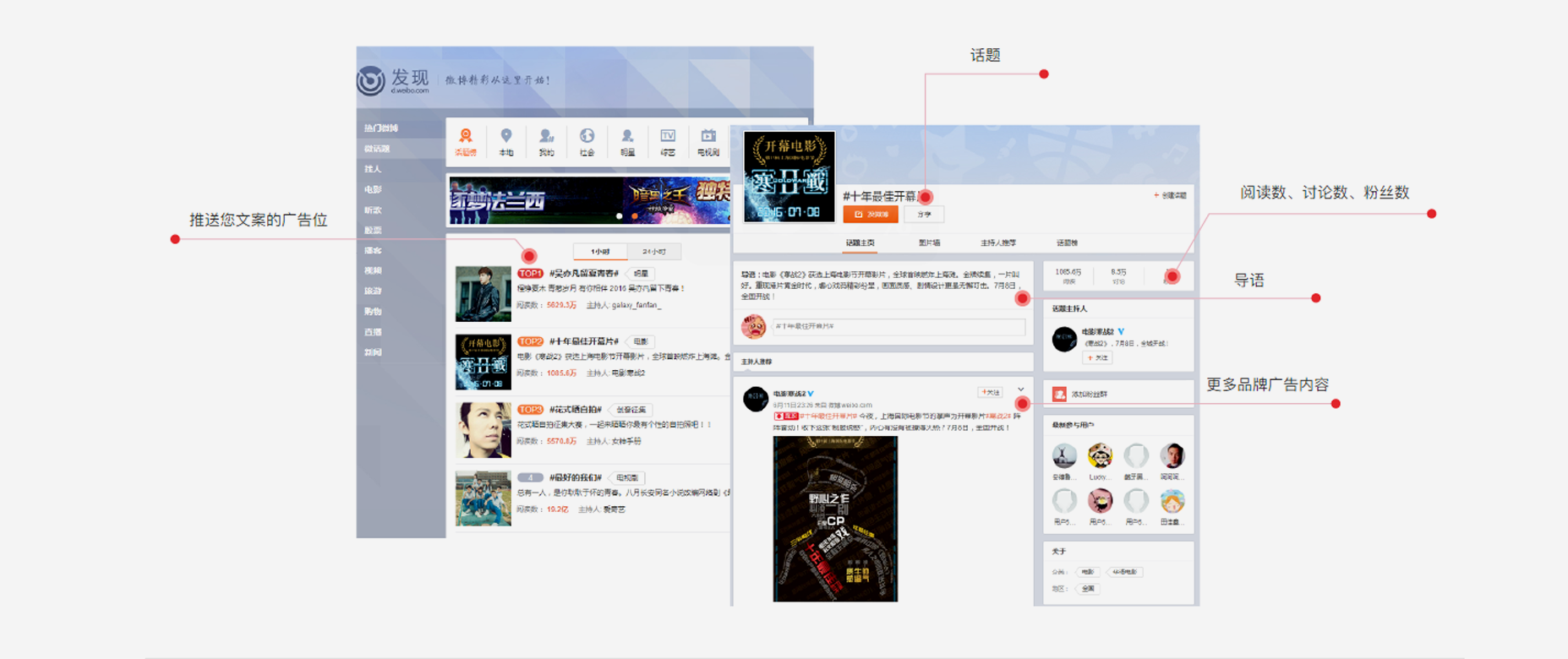Image resolution: width=1568 pixels, height=659 pixels.
Task: Select 听歌 in the left sidebar
Action: click(373, 210)
